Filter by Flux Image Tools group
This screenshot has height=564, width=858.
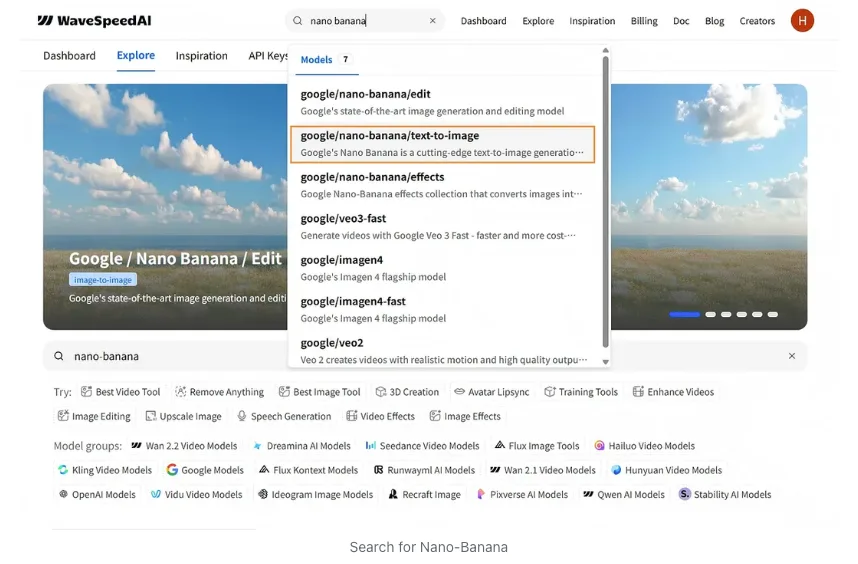(x=537, y=446)
